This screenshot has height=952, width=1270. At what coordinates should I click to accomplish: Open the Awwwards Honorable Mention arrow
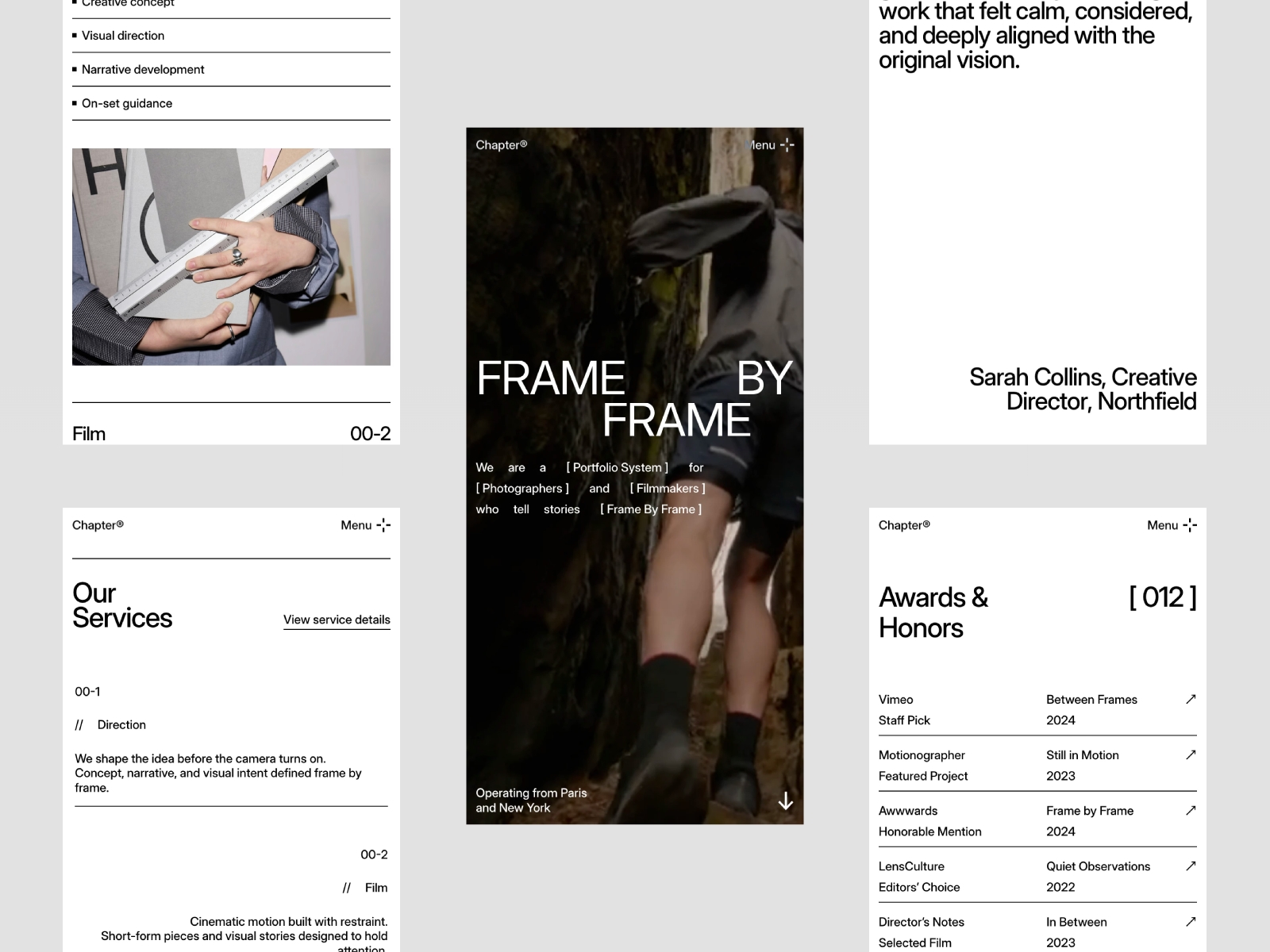click(1190, 810)
